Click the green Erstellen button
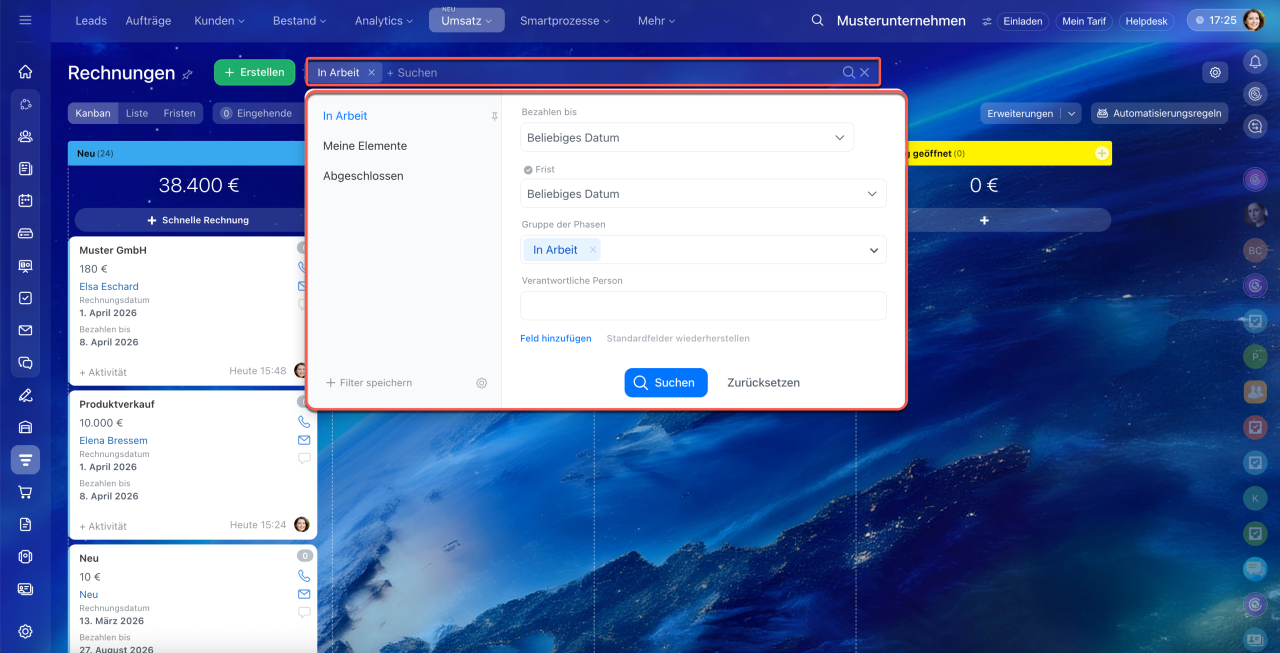1280x653 pixels. coord(254,72)
